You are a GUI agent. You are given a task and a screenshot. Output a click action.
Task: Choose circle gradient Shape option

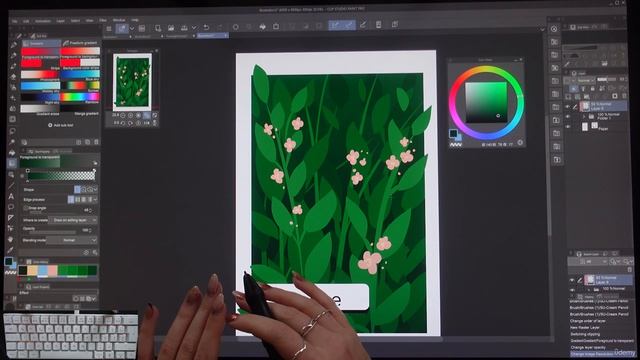(x=84, y=189)
